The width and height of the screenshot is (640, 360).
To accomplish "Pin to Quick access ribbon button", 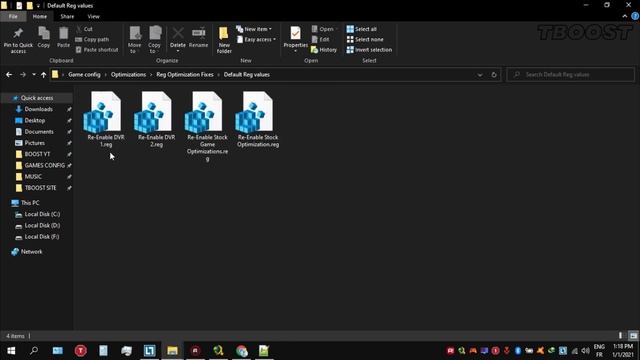I will [18, 40].
